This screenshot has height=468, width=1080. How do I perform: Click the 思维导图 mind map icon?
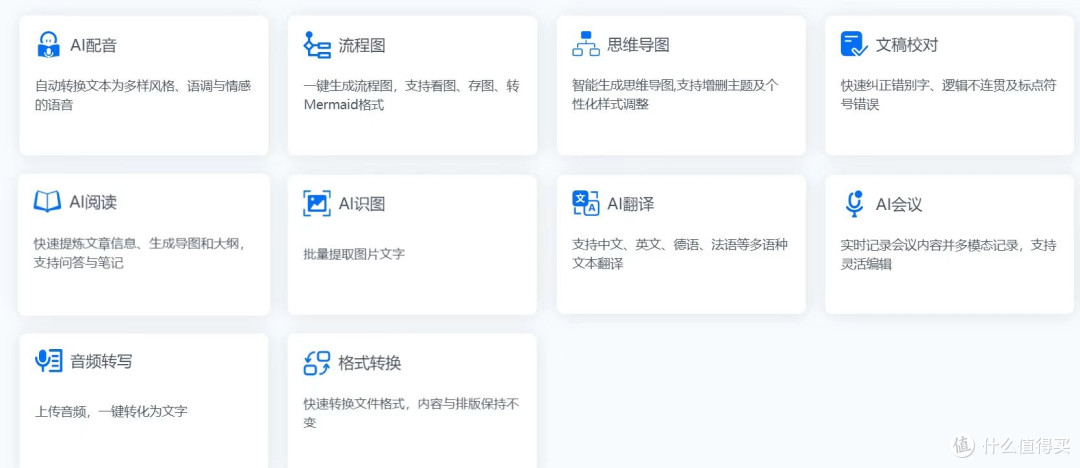tap(585, 44)
